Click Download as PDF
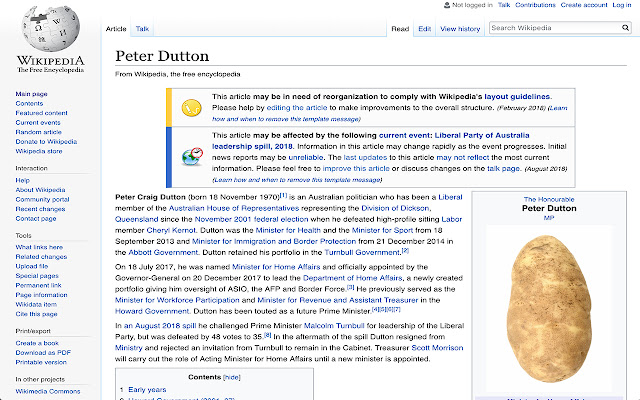The height and width of the screenshot is (400, 640). 43,353
